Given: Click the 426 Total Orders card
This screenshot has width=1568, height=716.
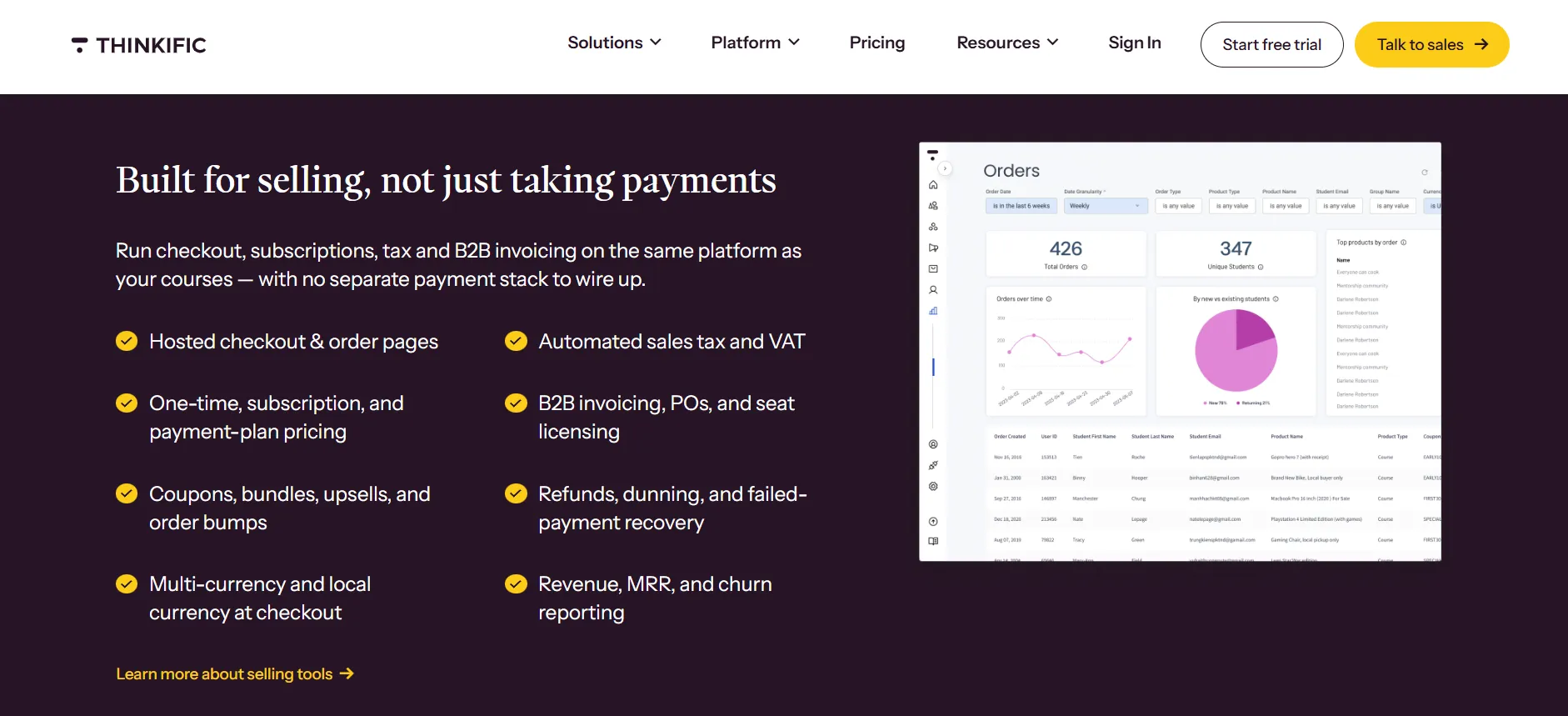Looking at the screenshot, I should coord(1066,253).
